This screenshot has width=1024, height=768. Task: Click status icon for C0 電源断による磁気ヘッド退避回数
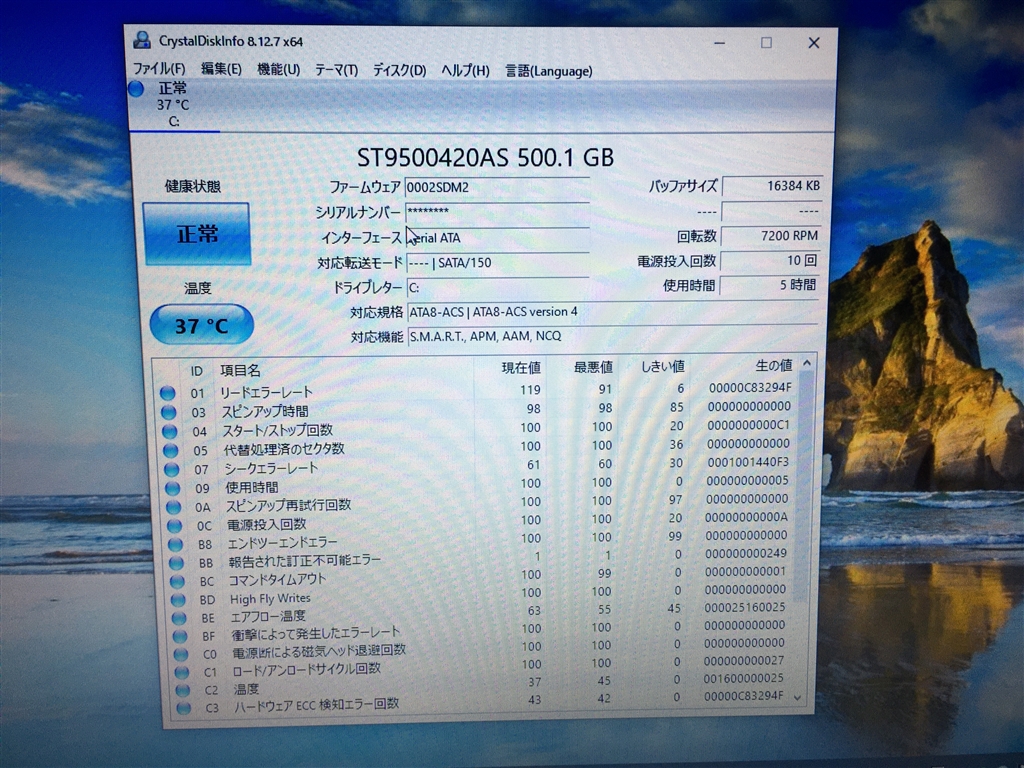coord(182,654)
